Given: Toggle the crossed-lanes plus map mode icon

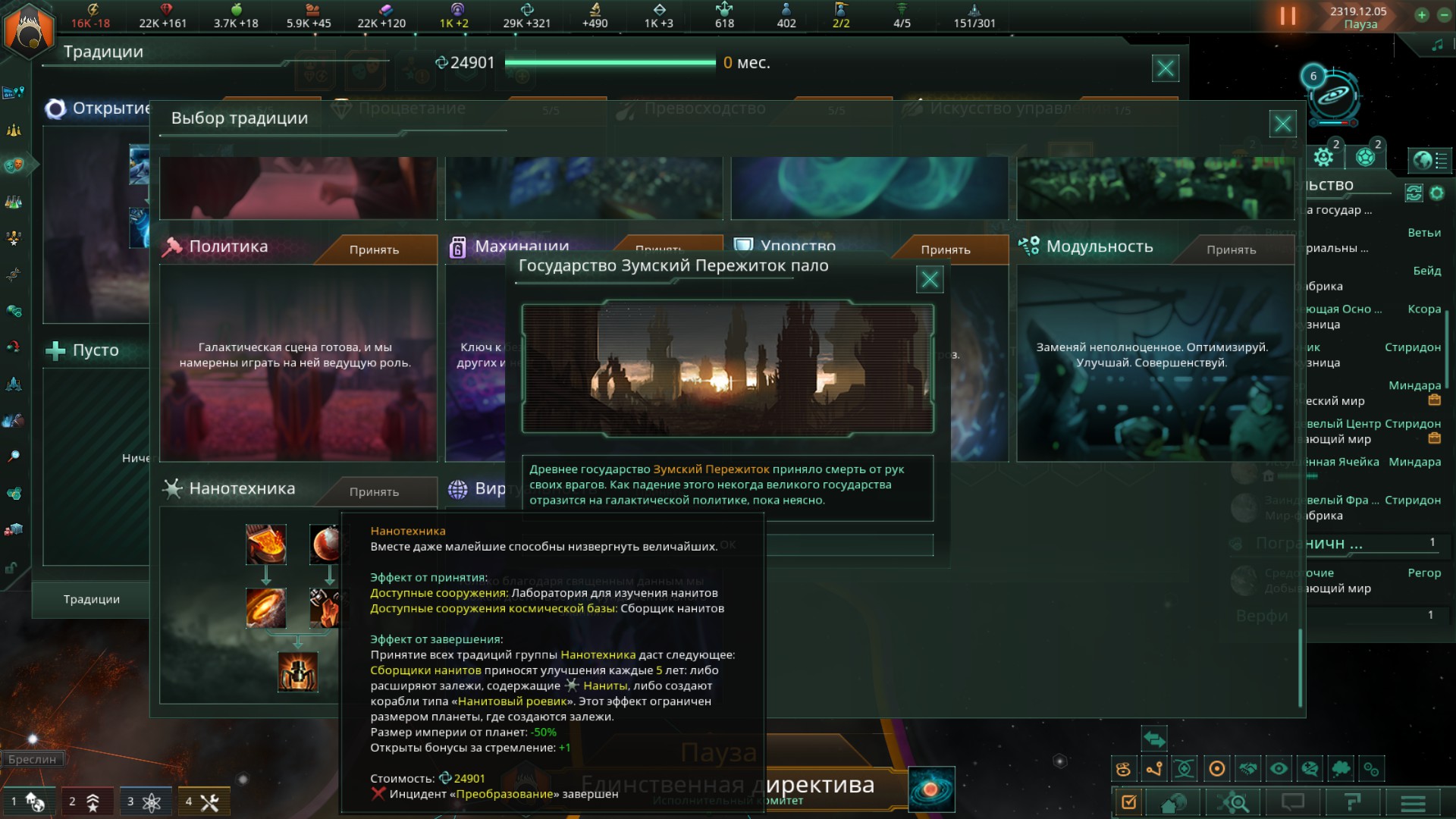Looking at the screenshot, I should [x=1185, y=769].
